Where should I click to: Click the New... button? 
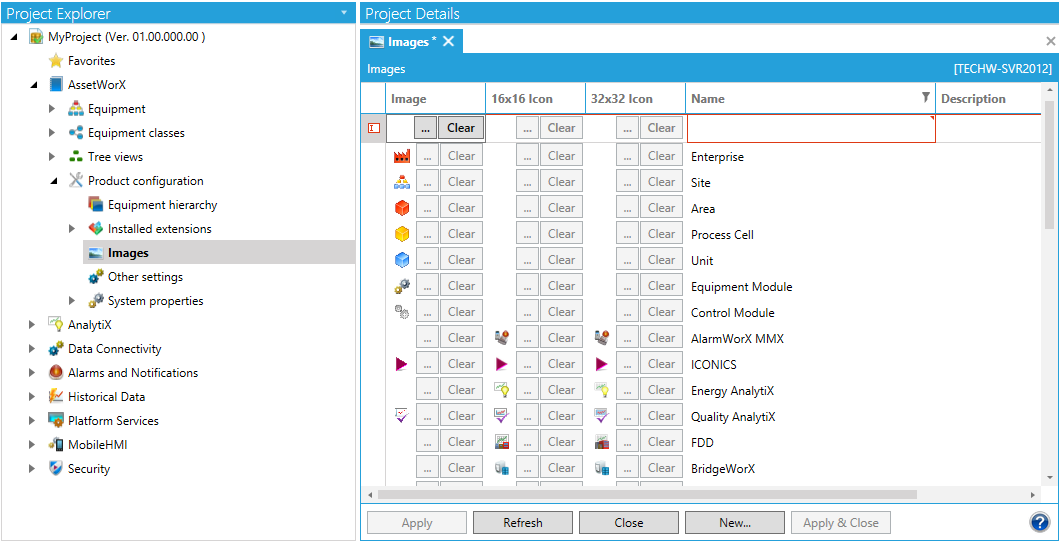[734, 522]
